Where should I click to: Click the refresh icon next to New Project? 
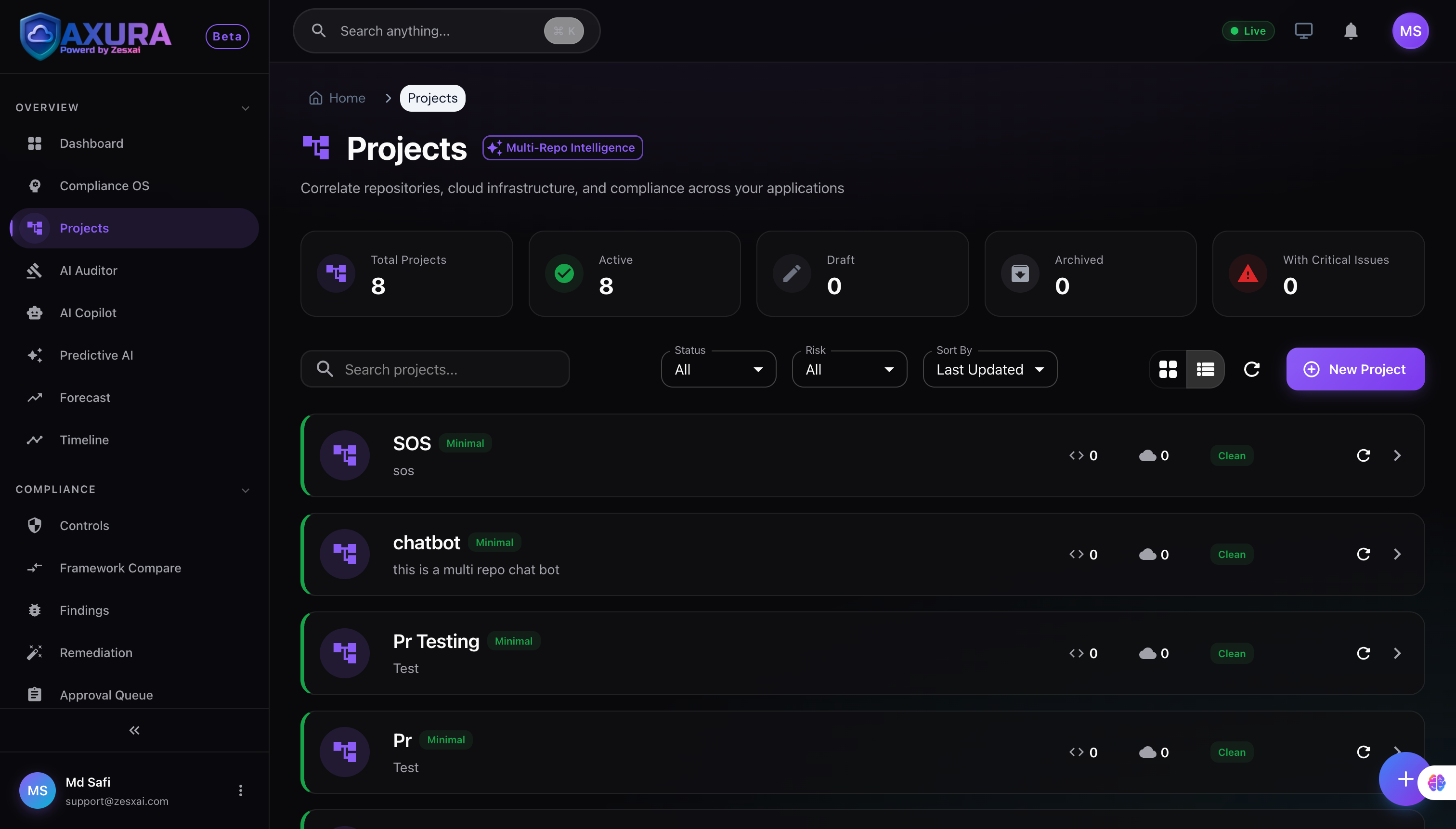click(x=1251, y=369)
